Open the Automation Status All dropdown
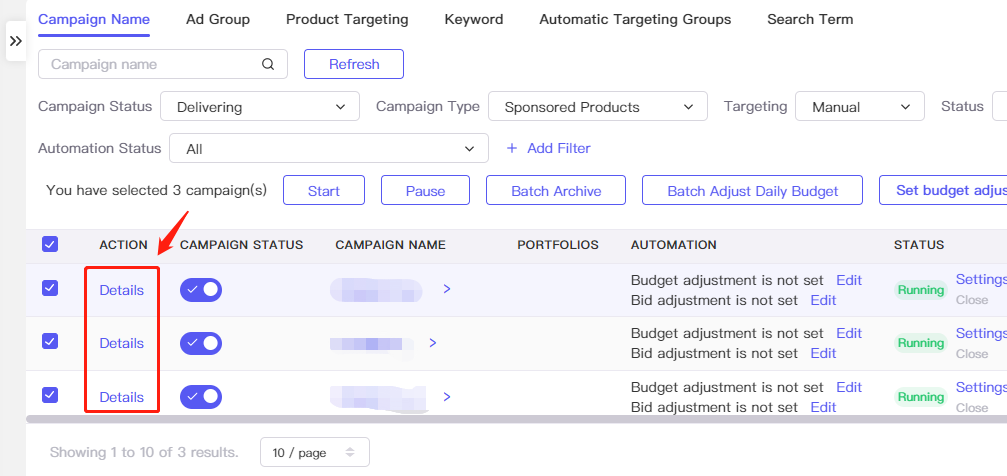The width and height of the screenshot is (1007, 476). click(x=329, y=148)
